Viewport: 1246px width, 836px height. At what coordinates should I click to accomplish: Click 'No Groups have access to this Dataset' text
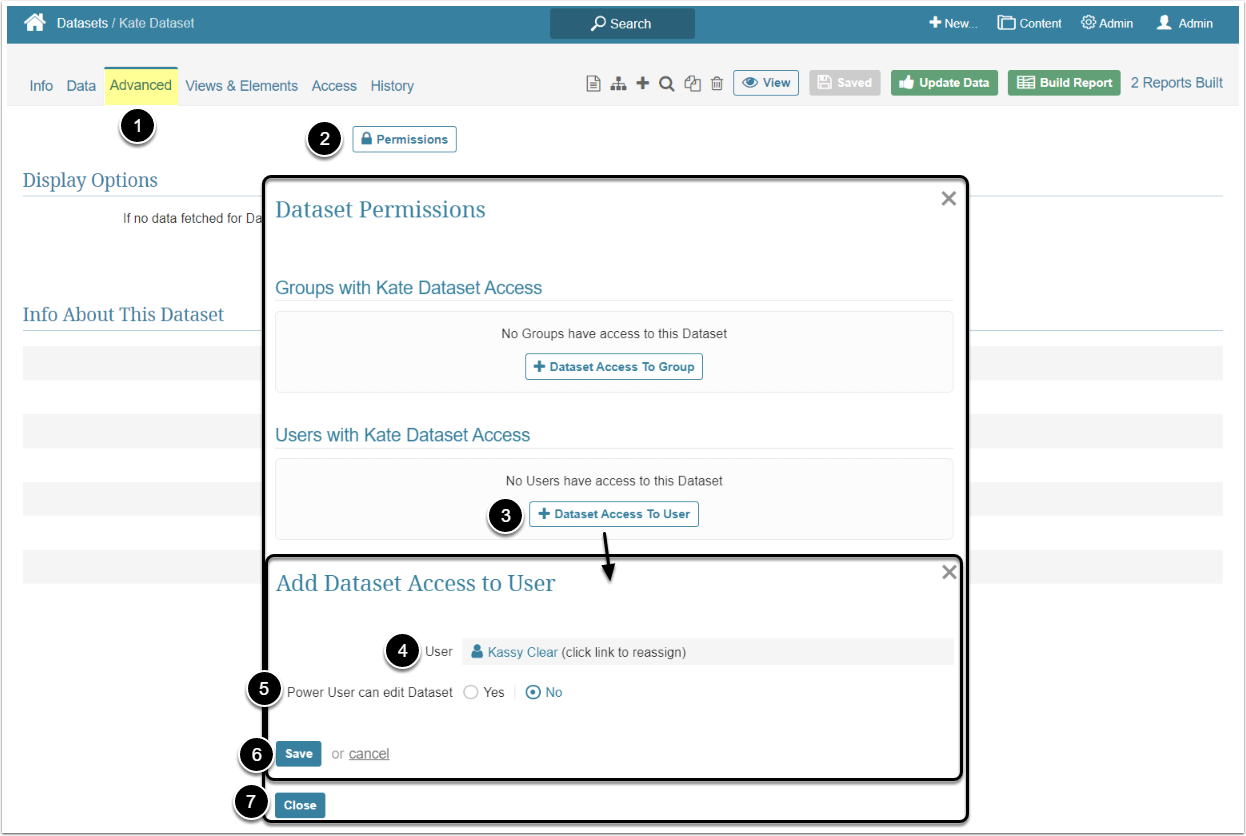(x=614, y=334)
